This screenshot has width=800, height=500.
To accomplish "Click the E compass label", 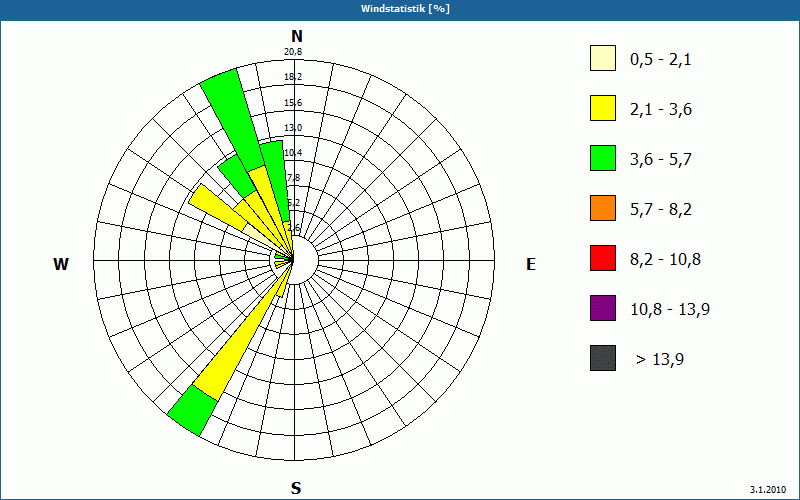I will pos(531,264).
